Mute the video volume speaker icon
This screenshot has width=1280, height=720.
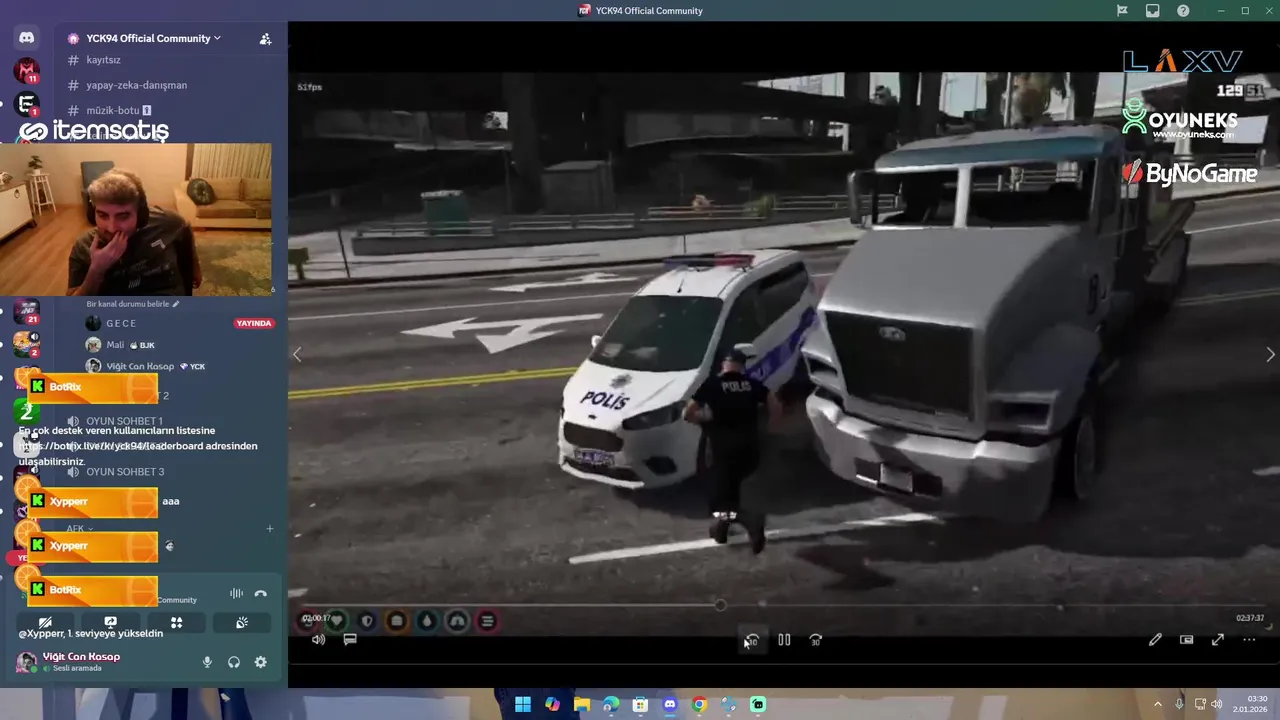(318, 640)
